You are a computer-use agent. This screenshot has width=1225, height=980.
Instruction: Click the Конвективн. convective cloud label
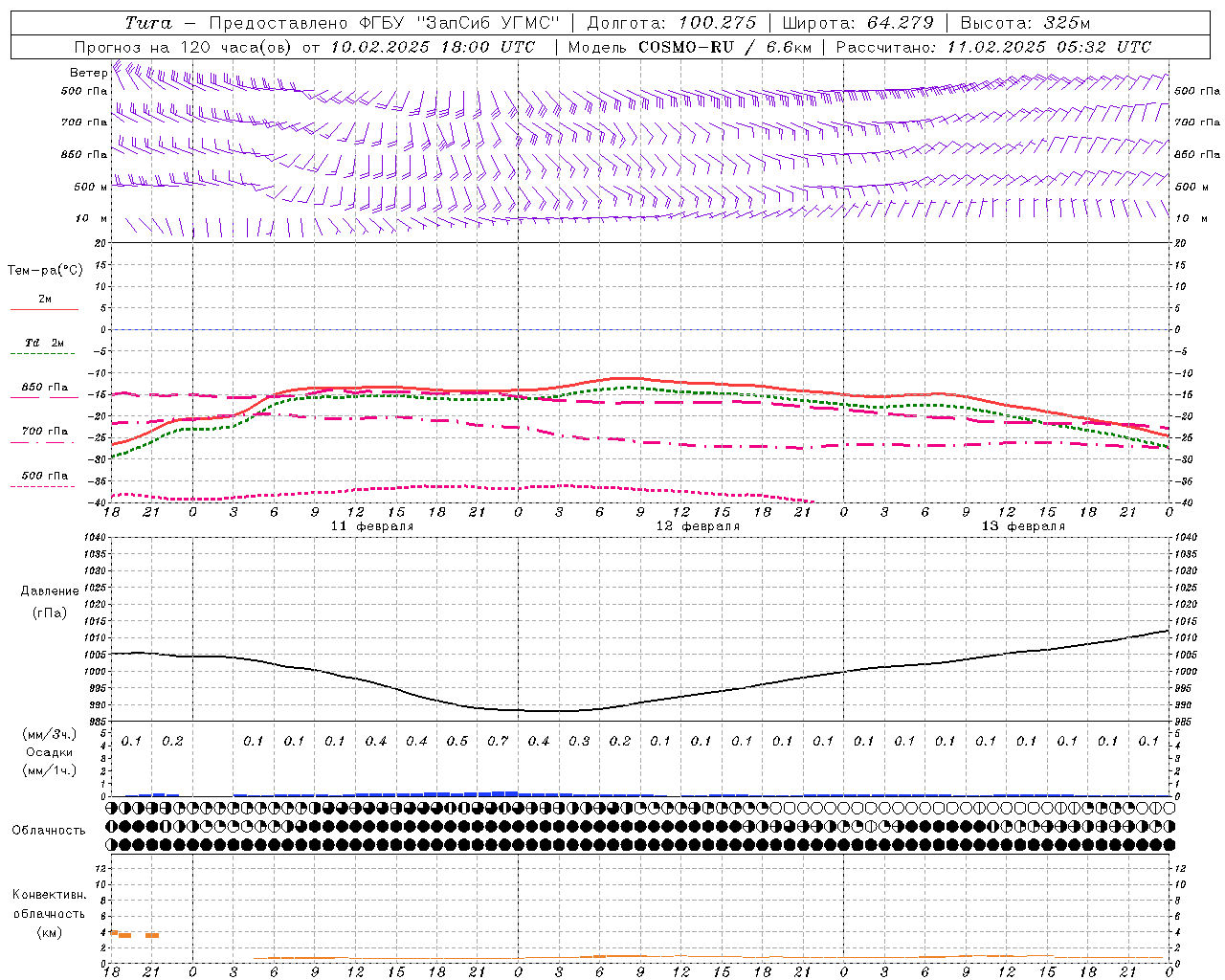(x=49, y=895)
